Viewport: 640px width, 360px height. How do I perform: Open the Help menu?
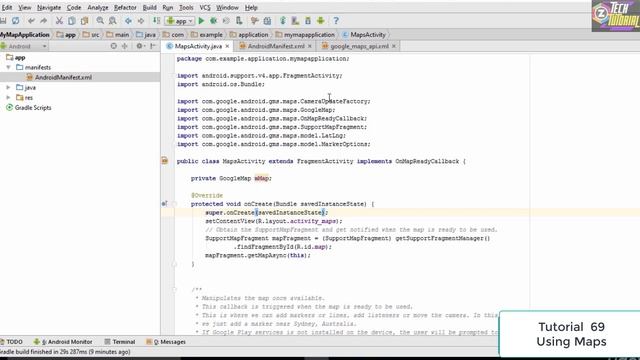coord(251,7)
